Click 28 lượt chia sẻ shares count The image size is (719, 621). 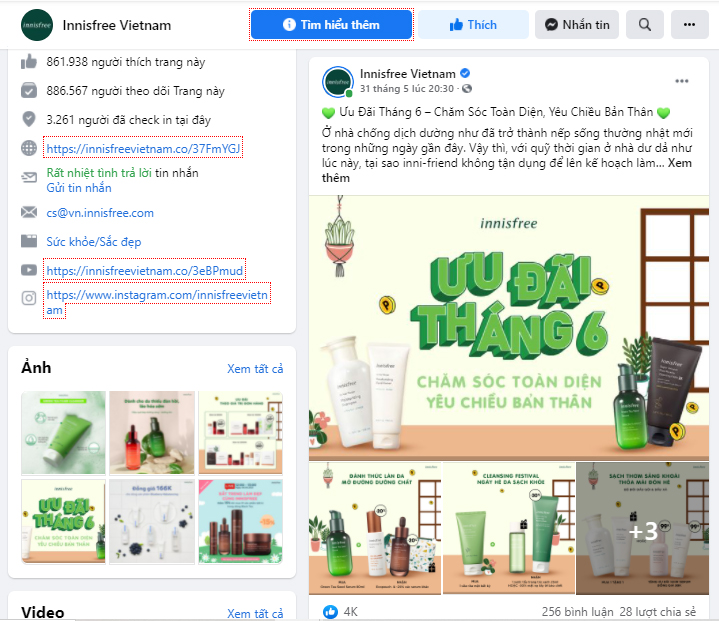click(x=658, y=612)
